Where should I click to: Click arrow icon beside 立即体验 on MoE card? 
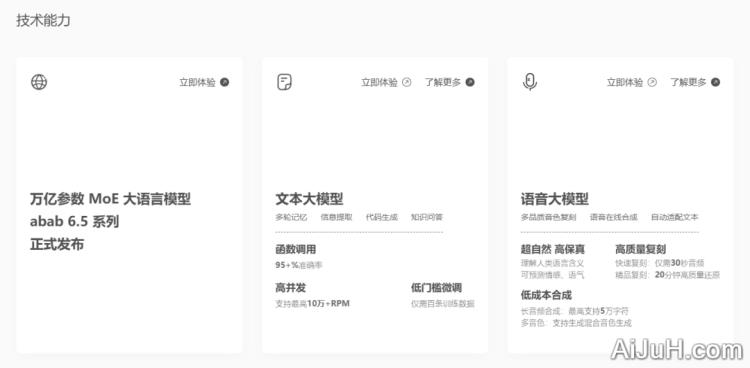(x=224, y=82)
